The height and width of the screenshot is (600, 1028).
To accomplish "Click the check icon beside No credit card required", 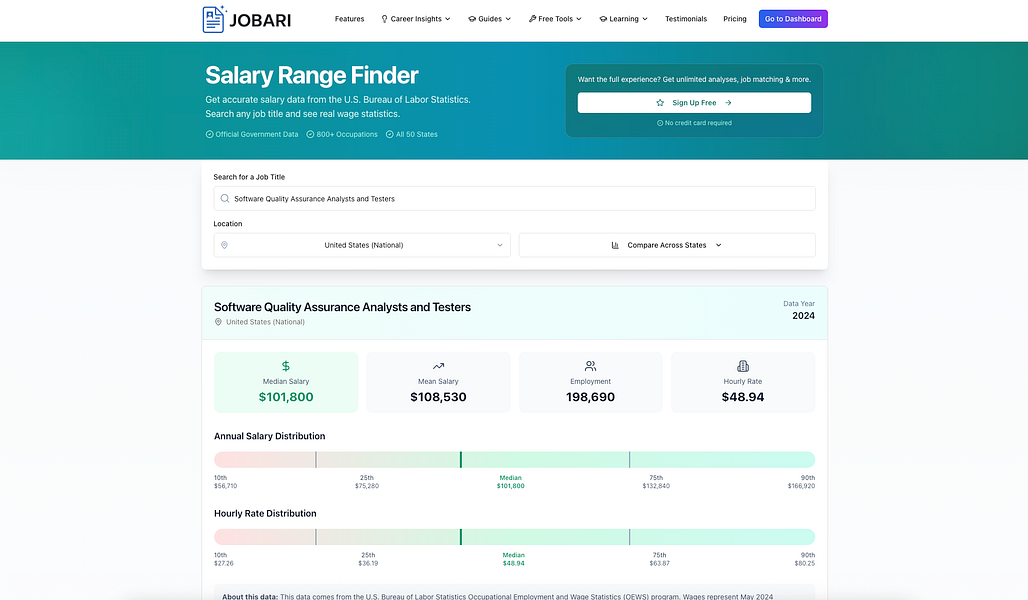I will (x=660, y=123).
